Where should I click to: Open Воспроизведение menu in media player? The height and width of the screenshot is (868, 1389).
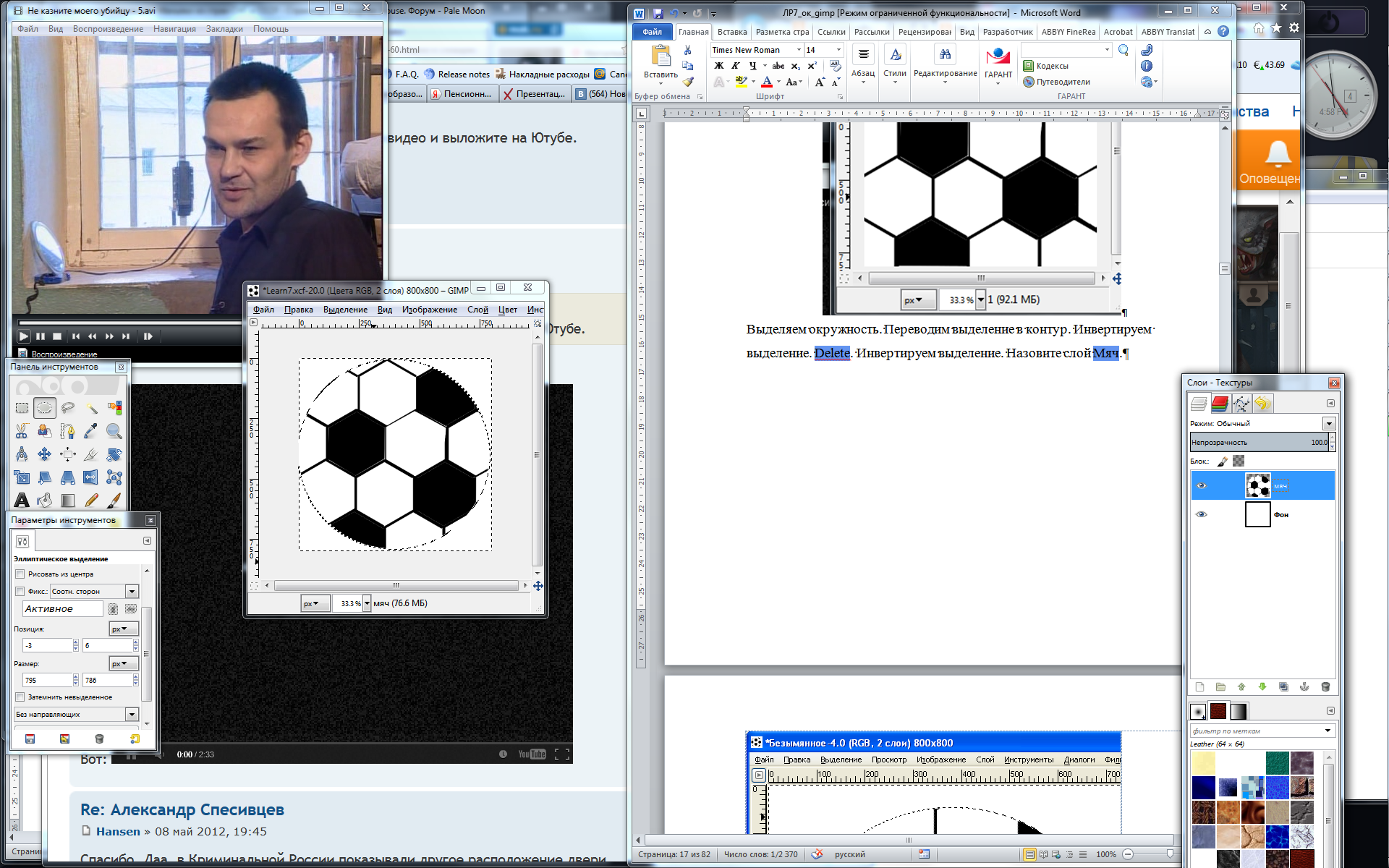[108, 29]
